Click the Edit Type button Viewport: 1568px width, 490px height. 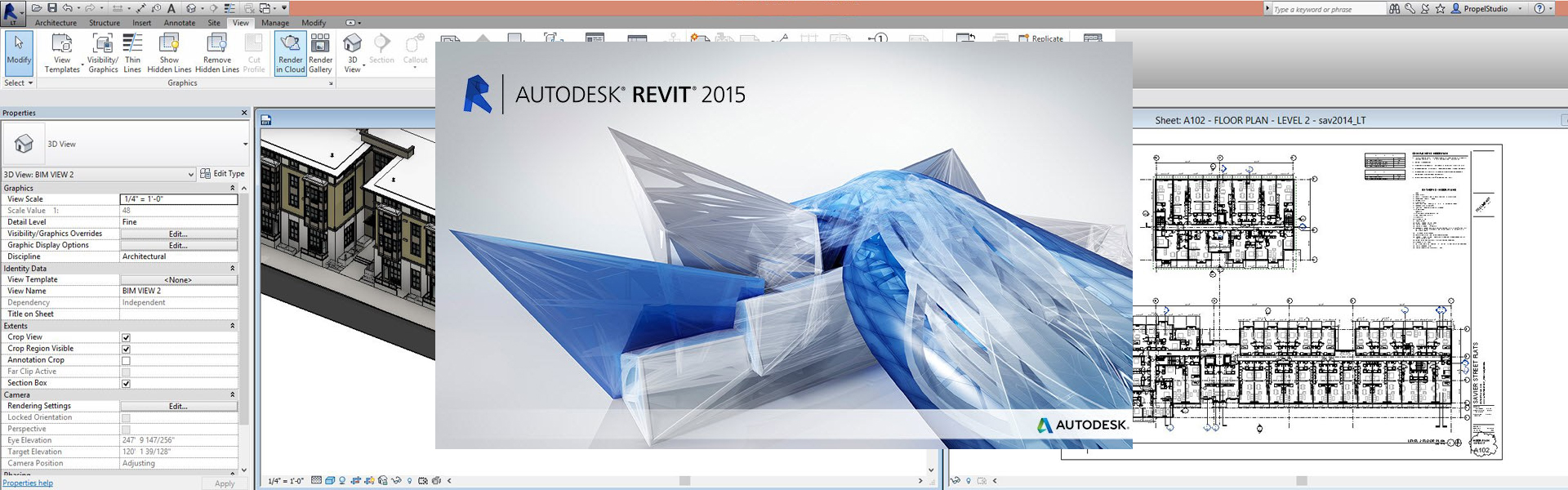[x=223, y=174]
